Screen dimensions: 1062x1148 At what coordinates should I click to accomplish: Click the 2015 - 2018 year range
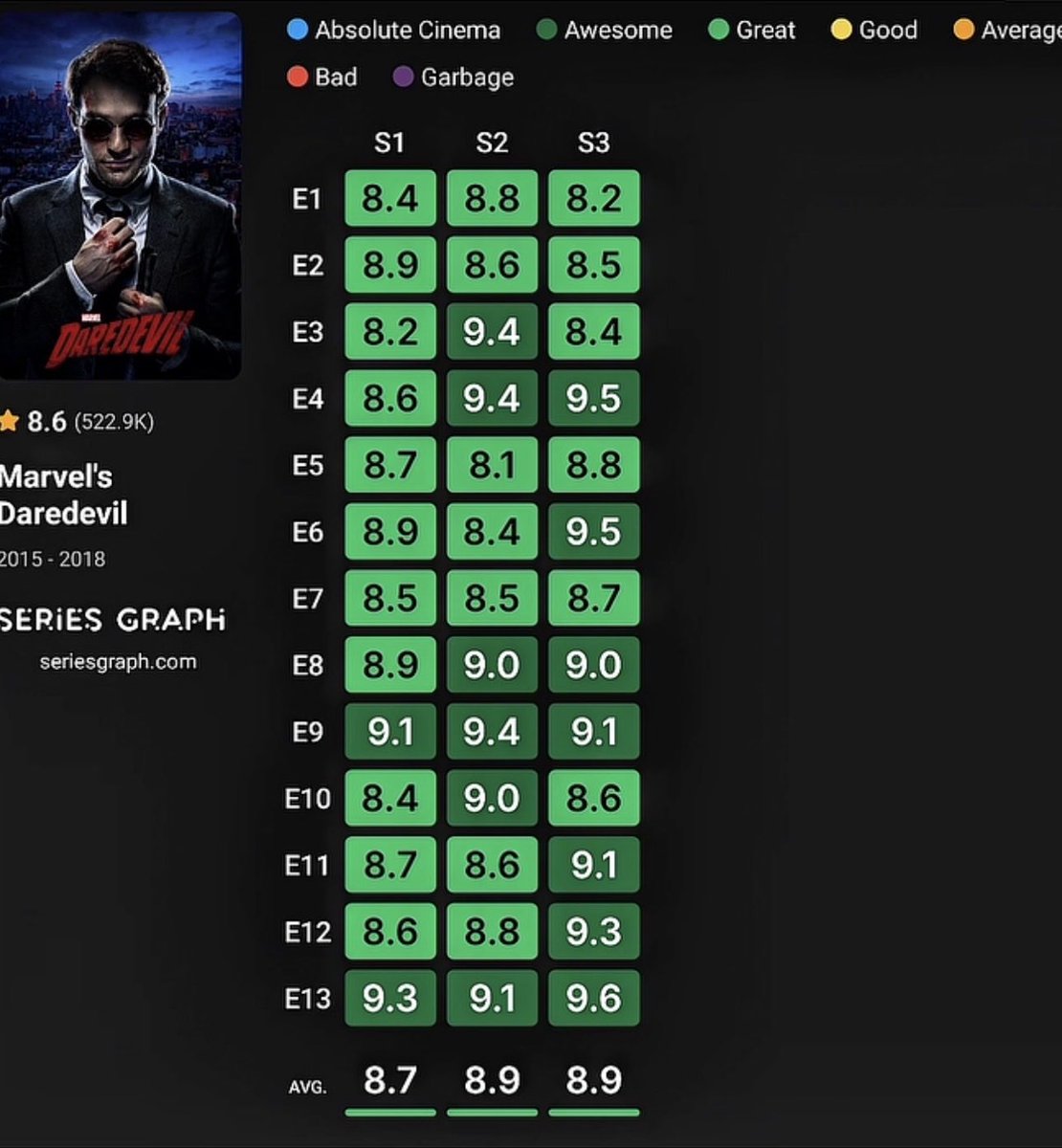click(x=53, y=559)
